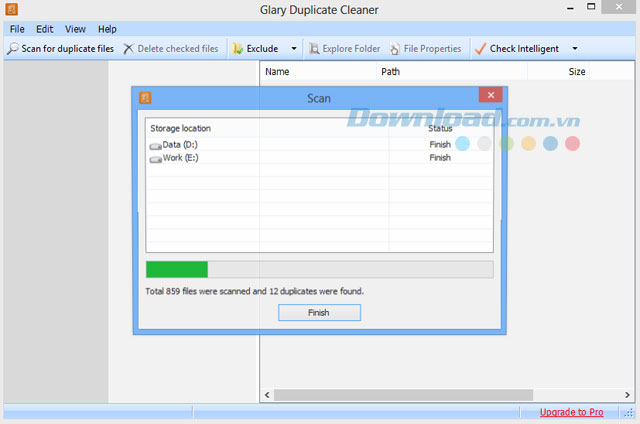This screenshot has height=424, width=640.
Task: Click the X icon for Delete checked files
Action: tap(128, 49)
